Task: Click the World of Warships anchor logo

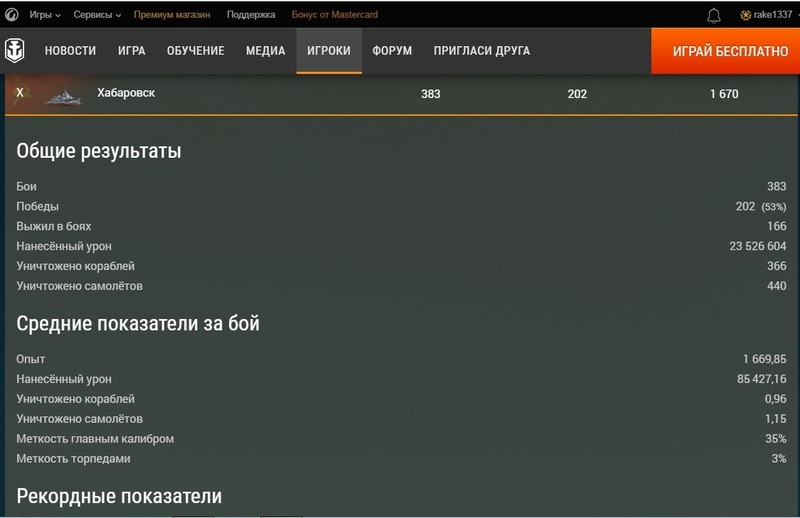Action: (x=18, y=51)
